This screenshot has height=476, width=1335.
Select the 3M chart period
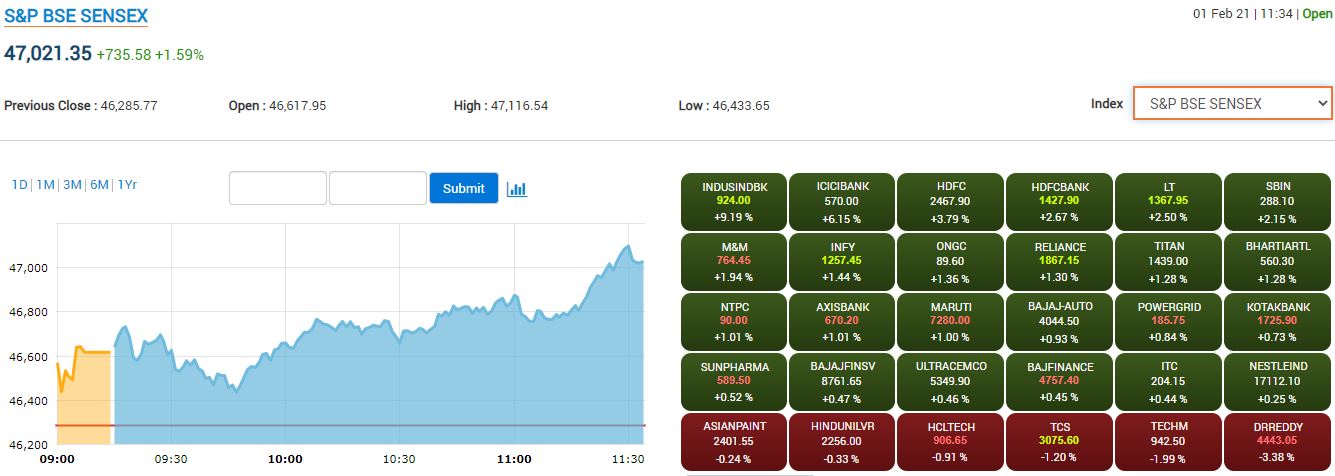pyautogui.click(x=72, y=184)
